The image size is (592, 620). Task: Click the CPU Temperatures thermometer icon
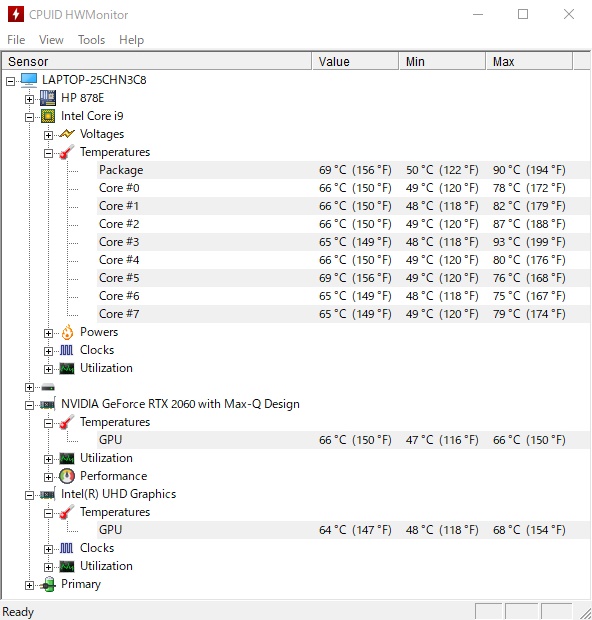pyautogui.click(x=66, y=152)
